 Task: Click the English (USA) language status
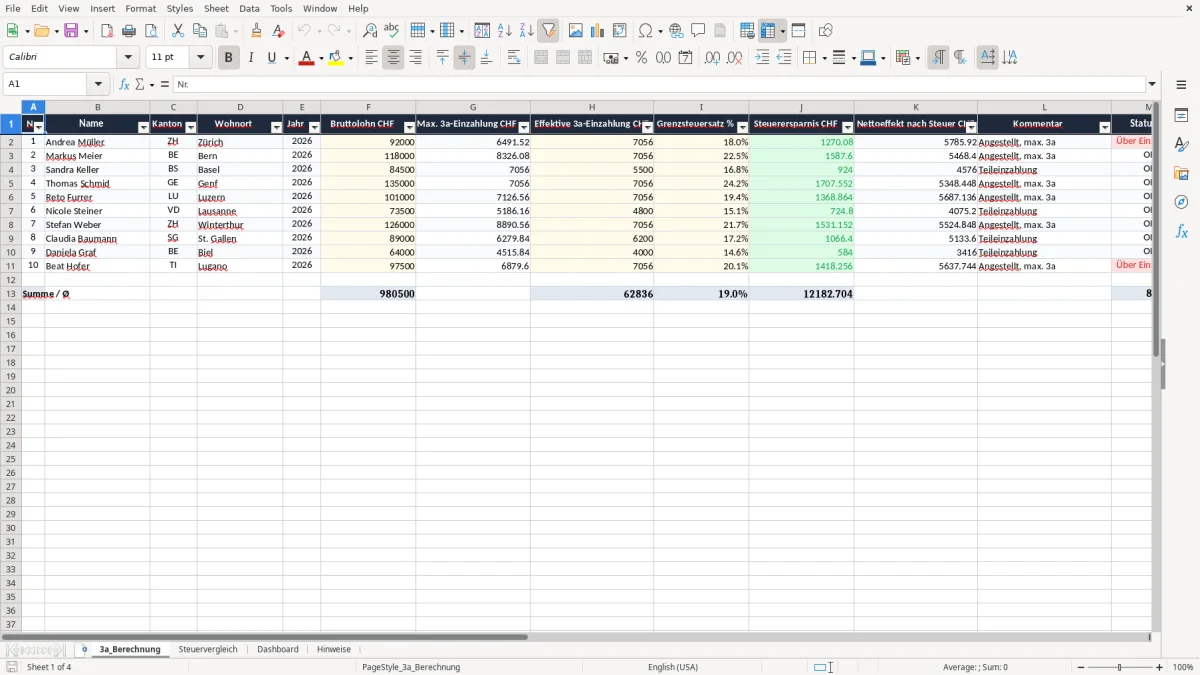tap(673, 667)
